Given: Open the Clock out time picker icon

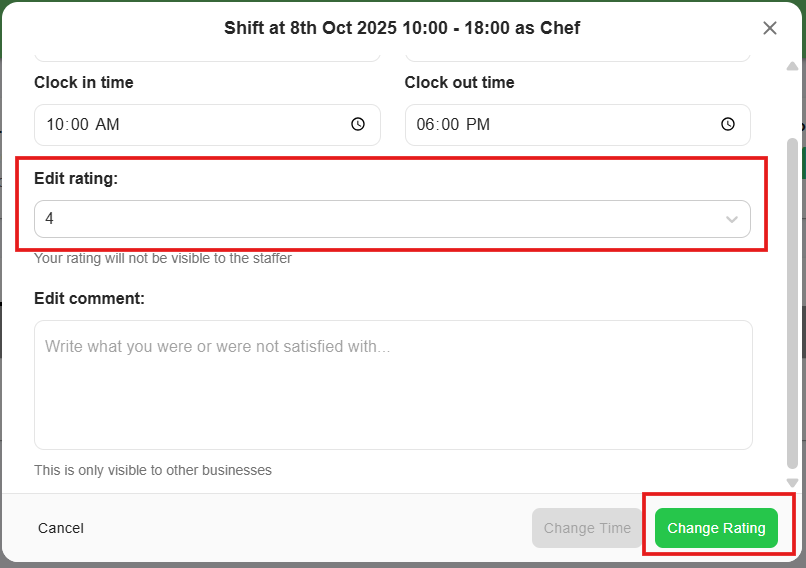Looking at the screenshot, I should coord(728,125).
